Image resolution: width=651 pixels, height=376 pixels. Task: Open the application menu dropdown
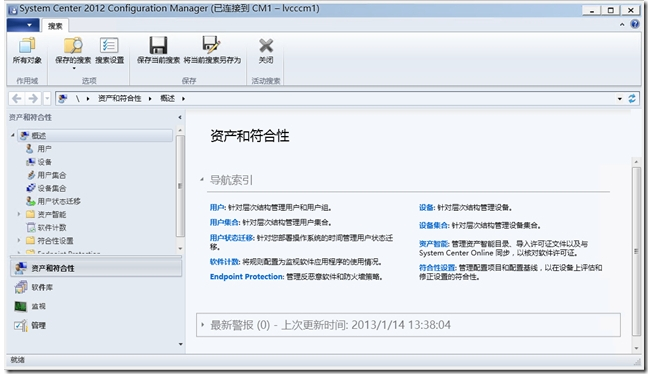[x=23, y=25]
